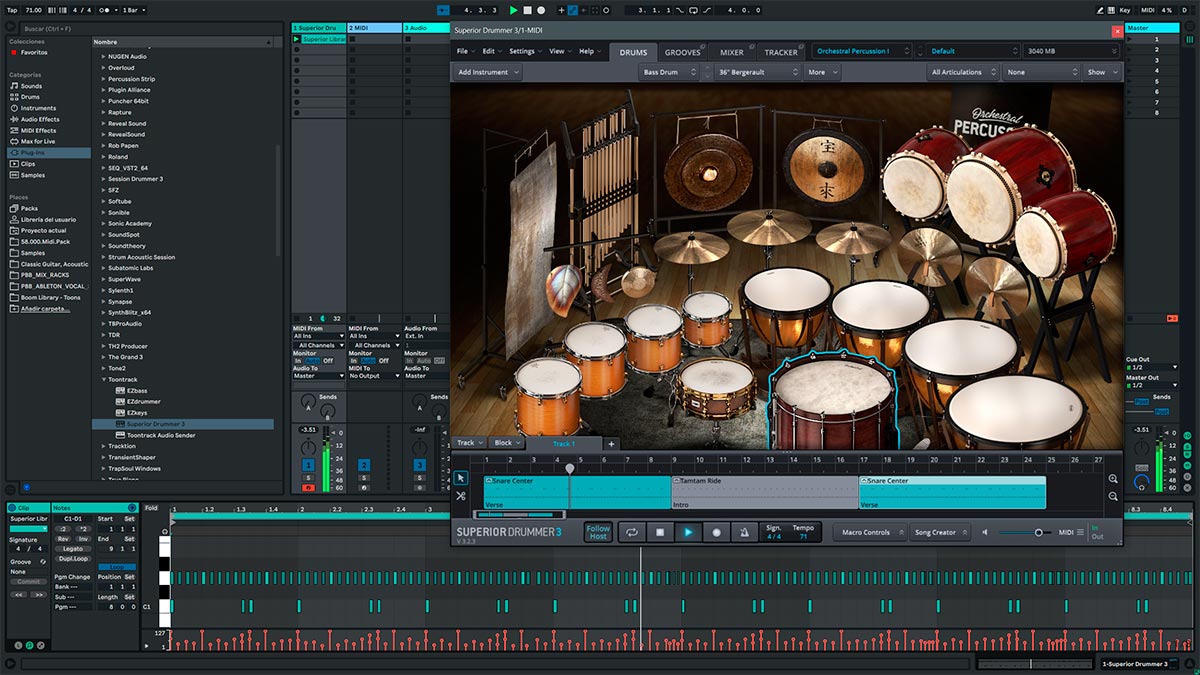Toggle Follow Host in Superior Drummer
The width and height of the screenshot is (1200, 675).
coord(598,532)
